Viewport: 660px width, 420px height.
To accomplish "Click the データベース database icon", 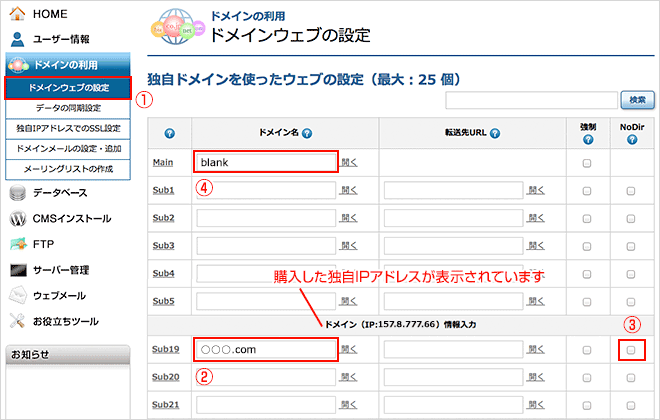I will pyautogui.click(x=19, y=193).
